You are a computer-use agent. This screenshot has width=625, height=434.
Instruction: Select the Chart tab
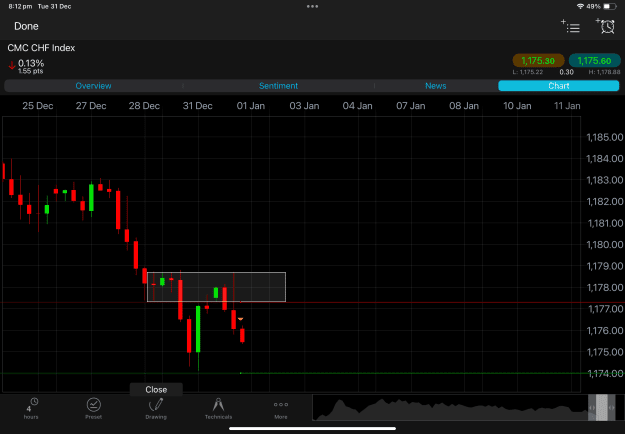click(x=558, y=86)
